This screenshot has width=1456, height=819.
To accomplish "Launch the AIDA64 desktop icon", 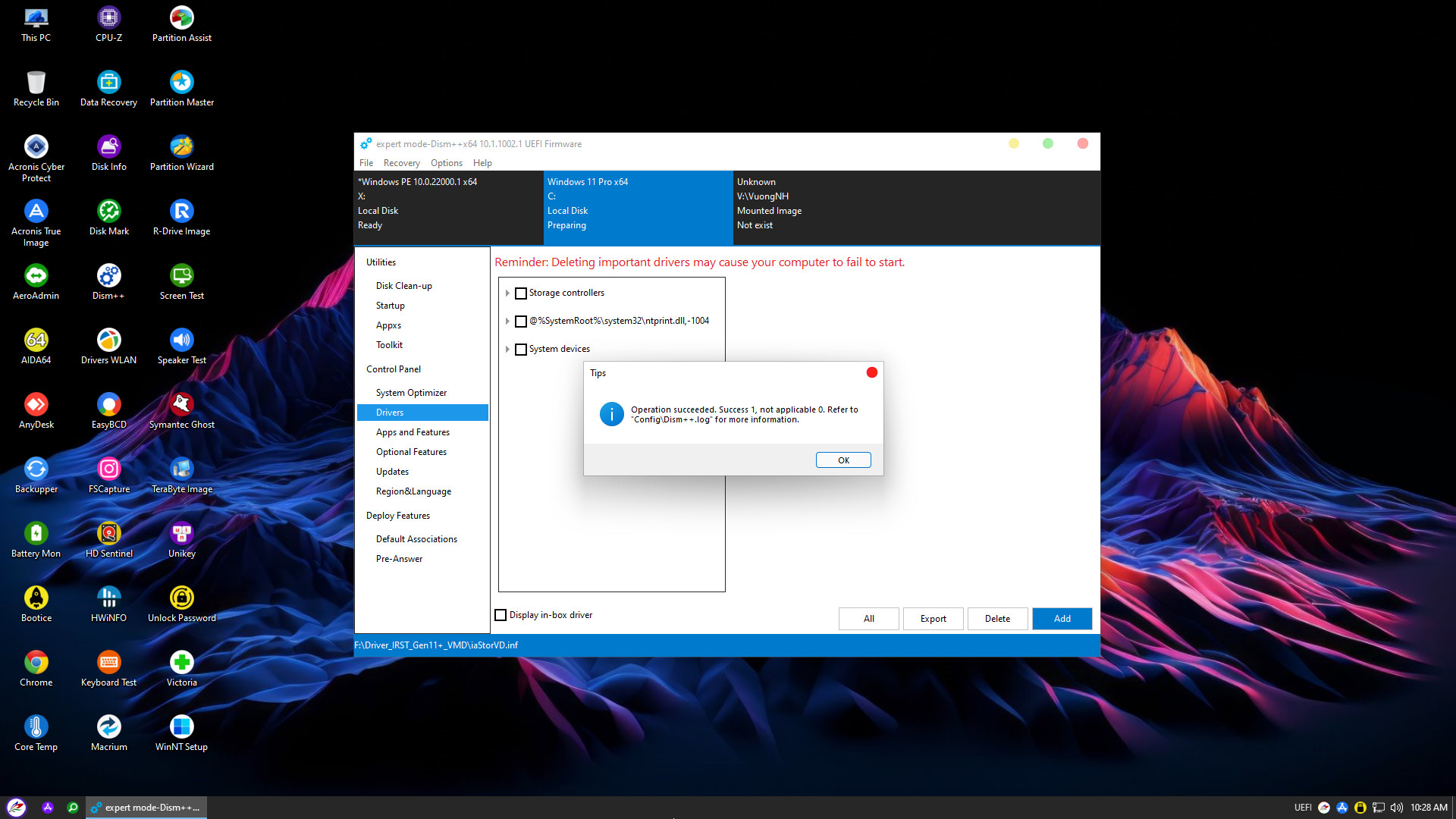I will (x=36, y=341).
